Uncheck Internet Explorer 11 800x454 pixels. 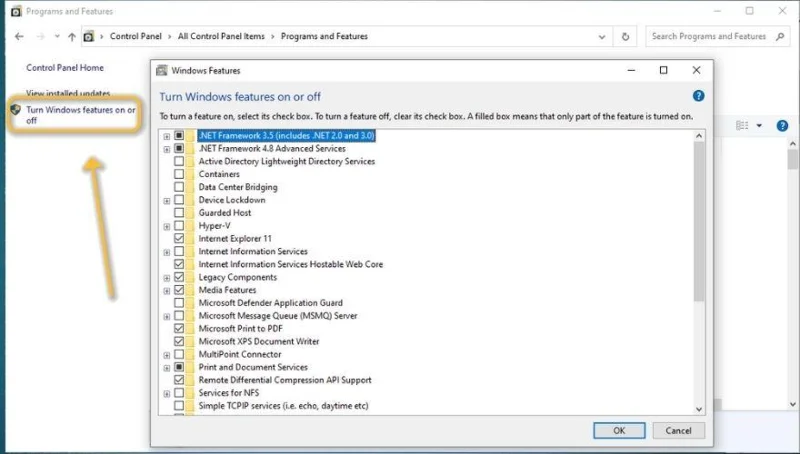(x=179, y=238)
